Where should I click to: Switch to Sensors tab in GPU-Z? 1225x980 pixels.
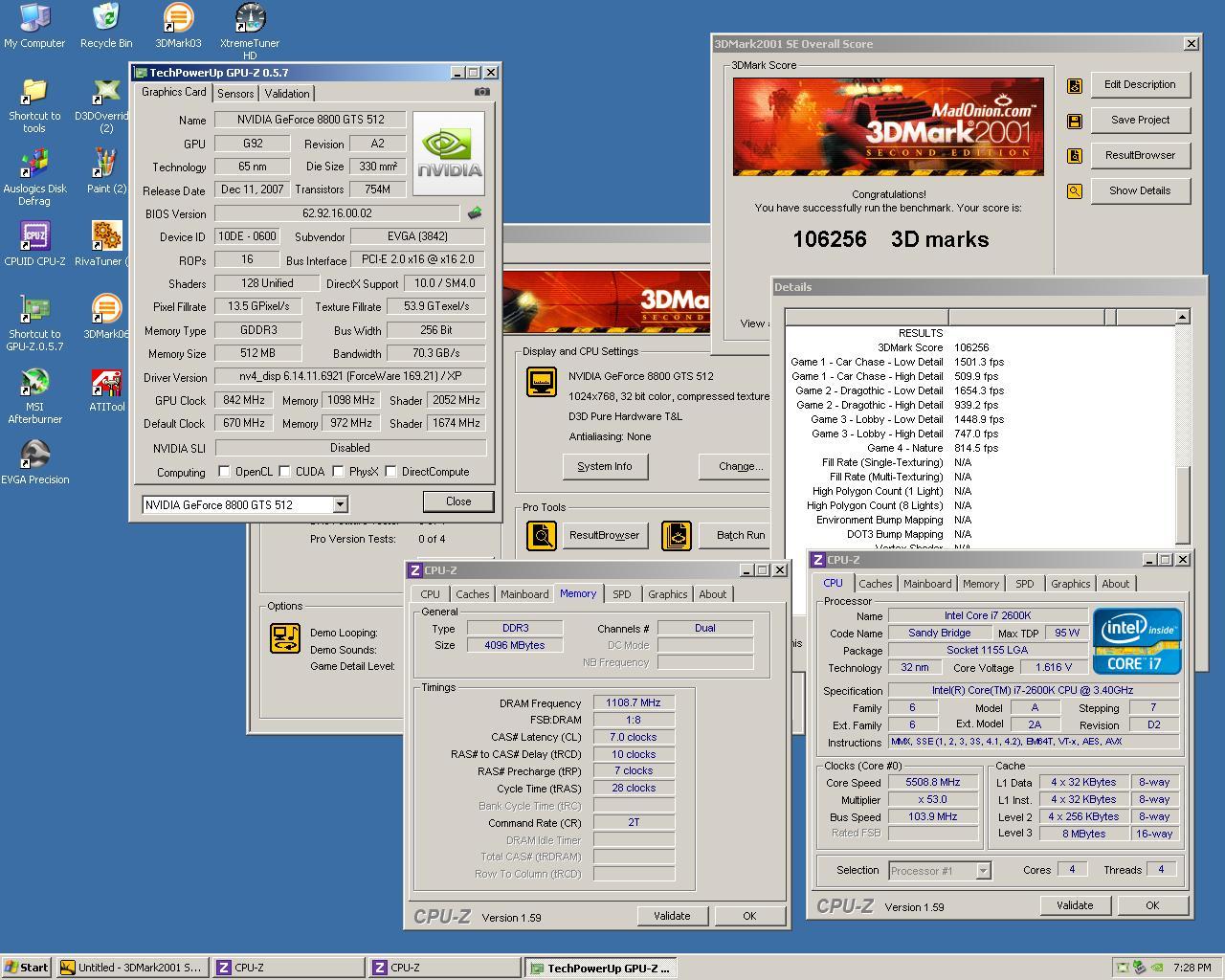tap(235, 94)
